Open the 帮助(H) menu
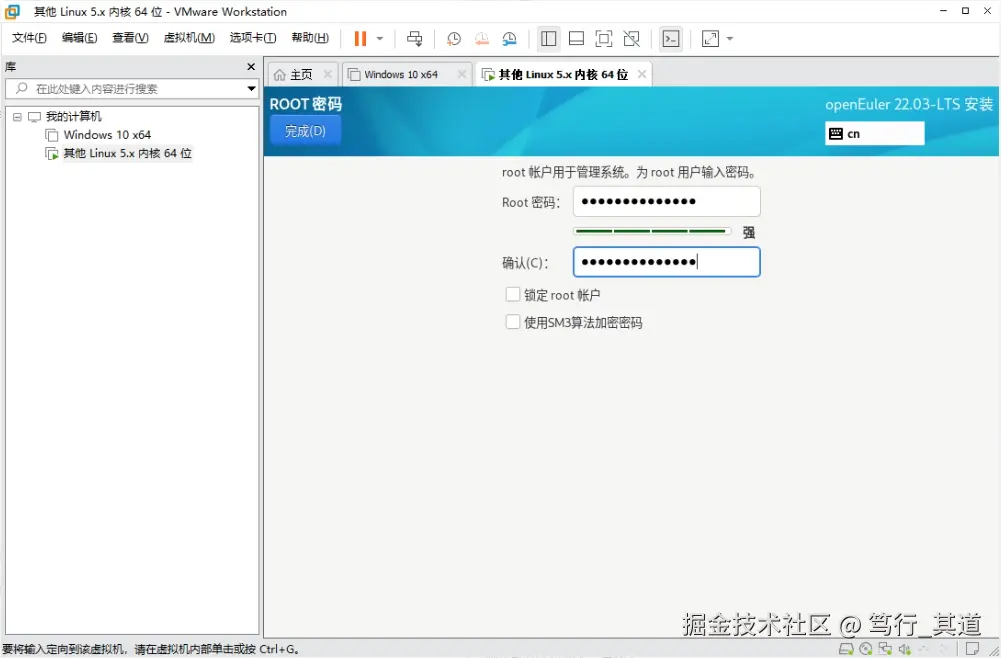The height and width of the screenshot is (658, 1001). tap(310, 38)
